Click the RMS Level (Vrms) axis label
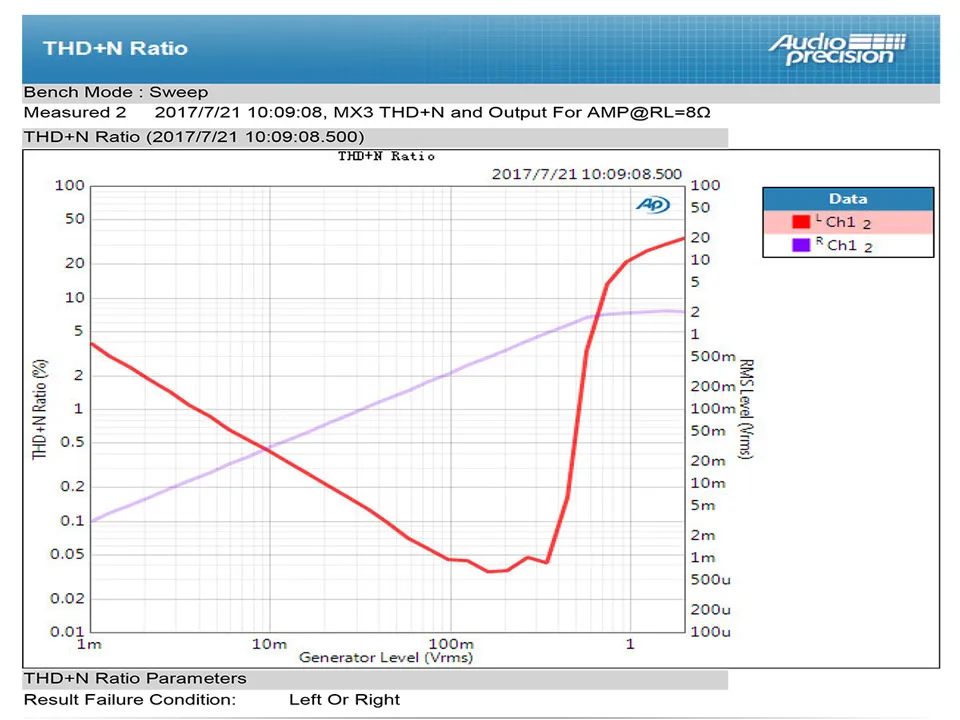 (x=746, y=409)
